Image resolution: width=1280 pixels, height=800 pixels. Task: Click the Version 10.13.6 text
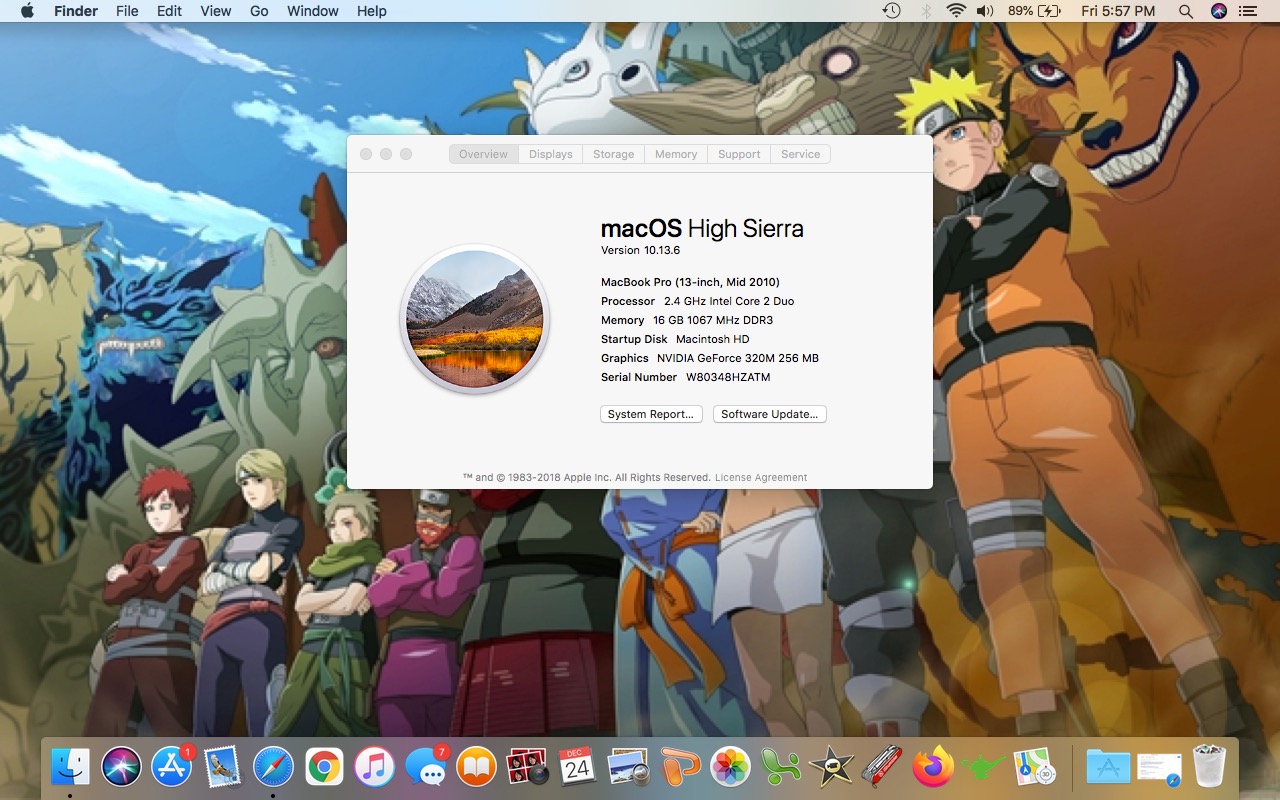pos(640,250)
